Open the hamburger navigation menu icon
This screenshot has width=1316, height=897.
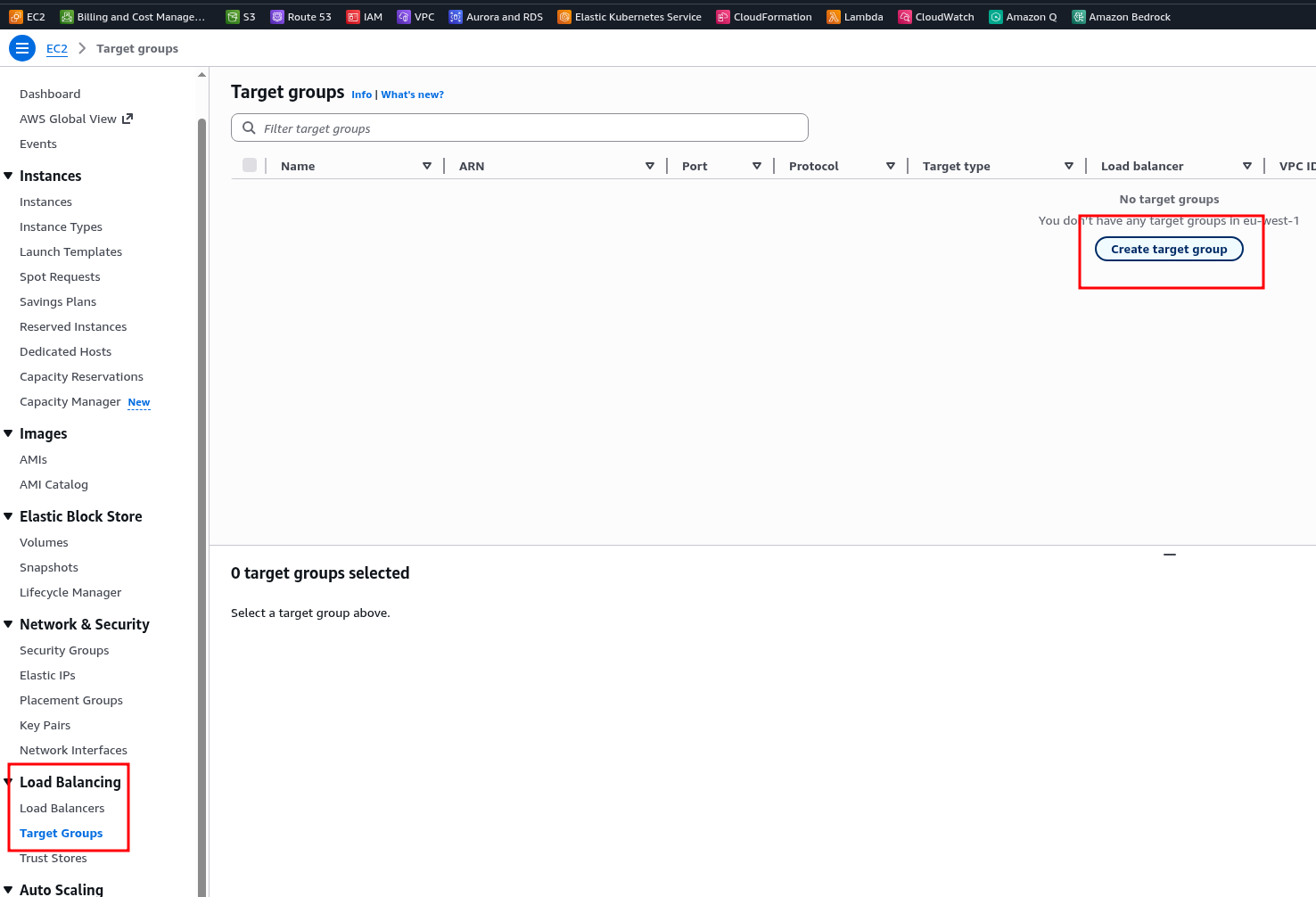(x=22, y=48)
